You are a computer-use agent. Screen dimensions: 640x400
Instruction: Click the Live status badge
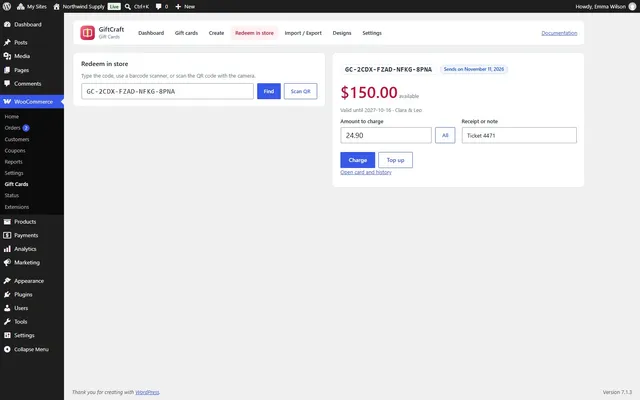pyautogui.click(x=114, y=7)
